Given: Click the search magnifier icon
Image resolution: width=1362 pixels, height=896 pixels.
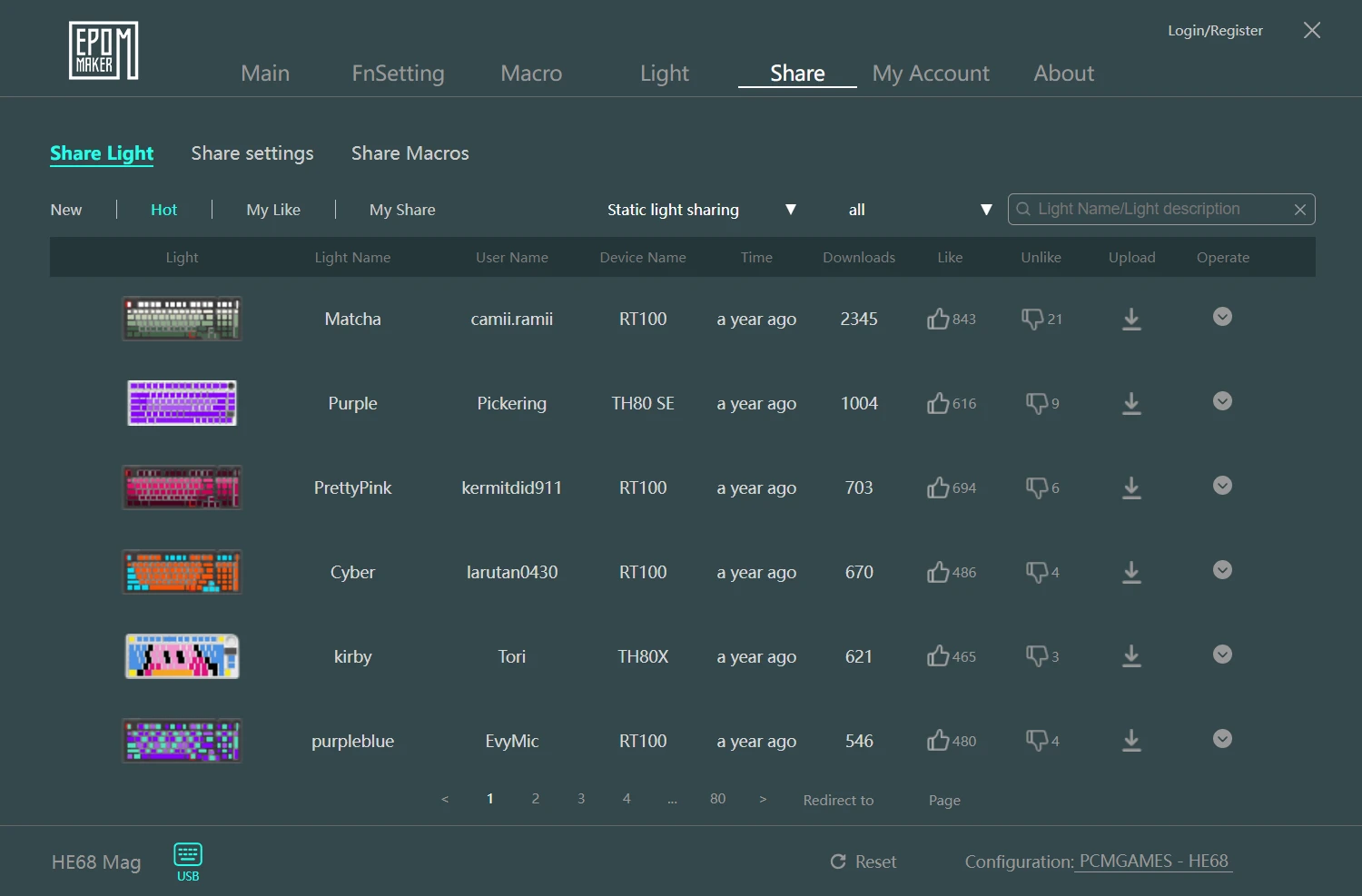Looking at the screenshot, I should (x=1023, y=209).
